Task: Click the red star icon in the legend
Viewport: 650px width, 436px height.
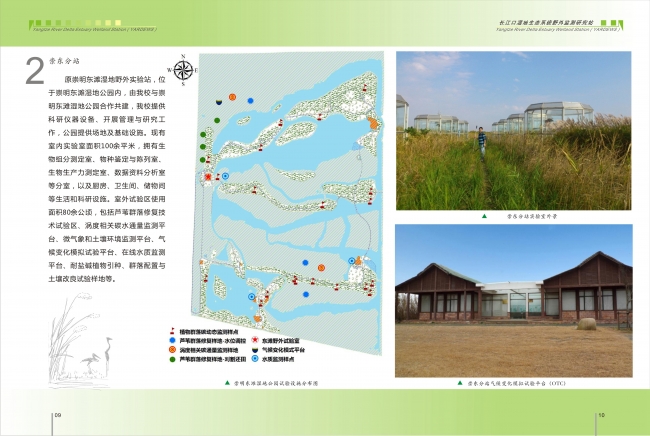Action: (255, 339)
